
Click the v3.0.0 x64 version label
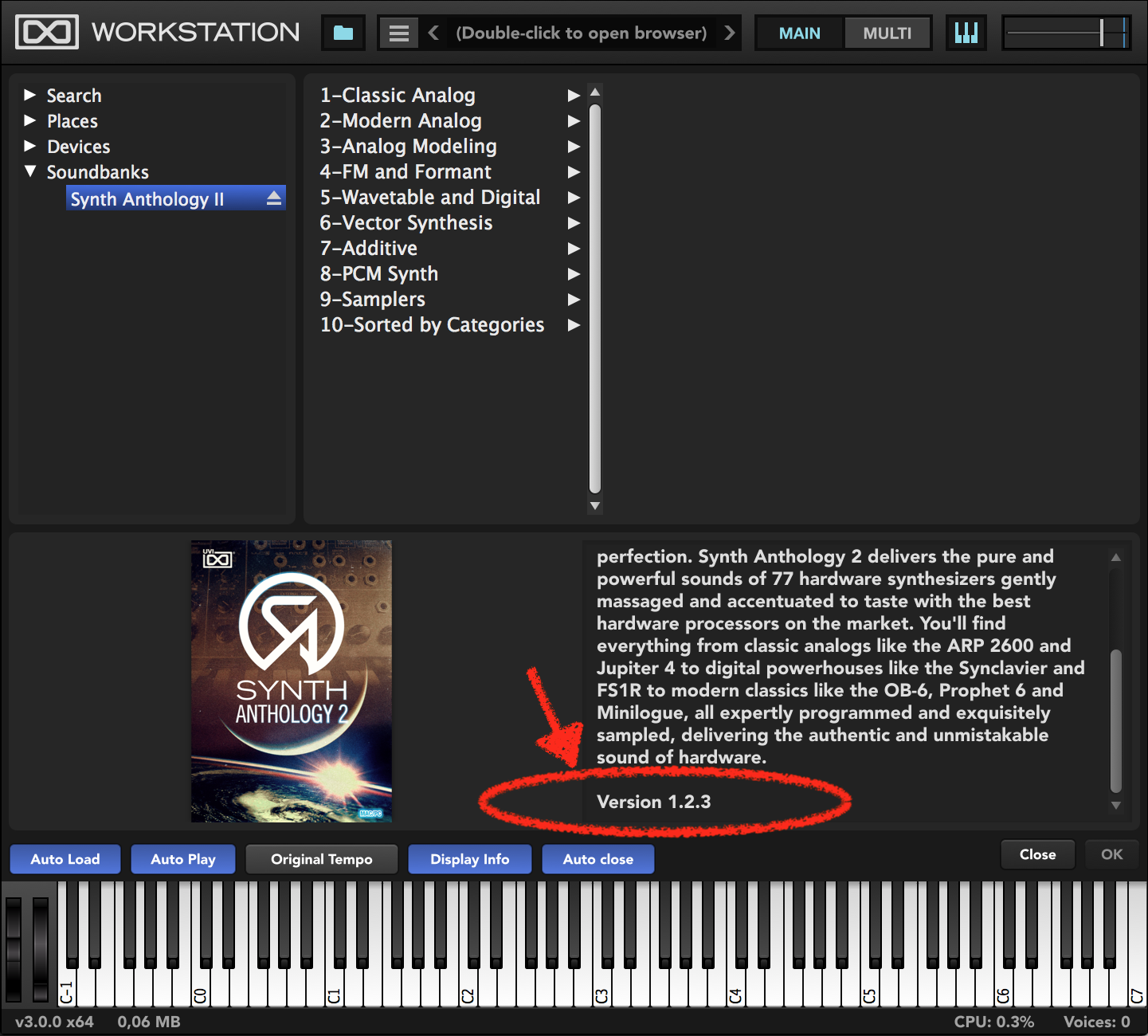click(54, 1022)
